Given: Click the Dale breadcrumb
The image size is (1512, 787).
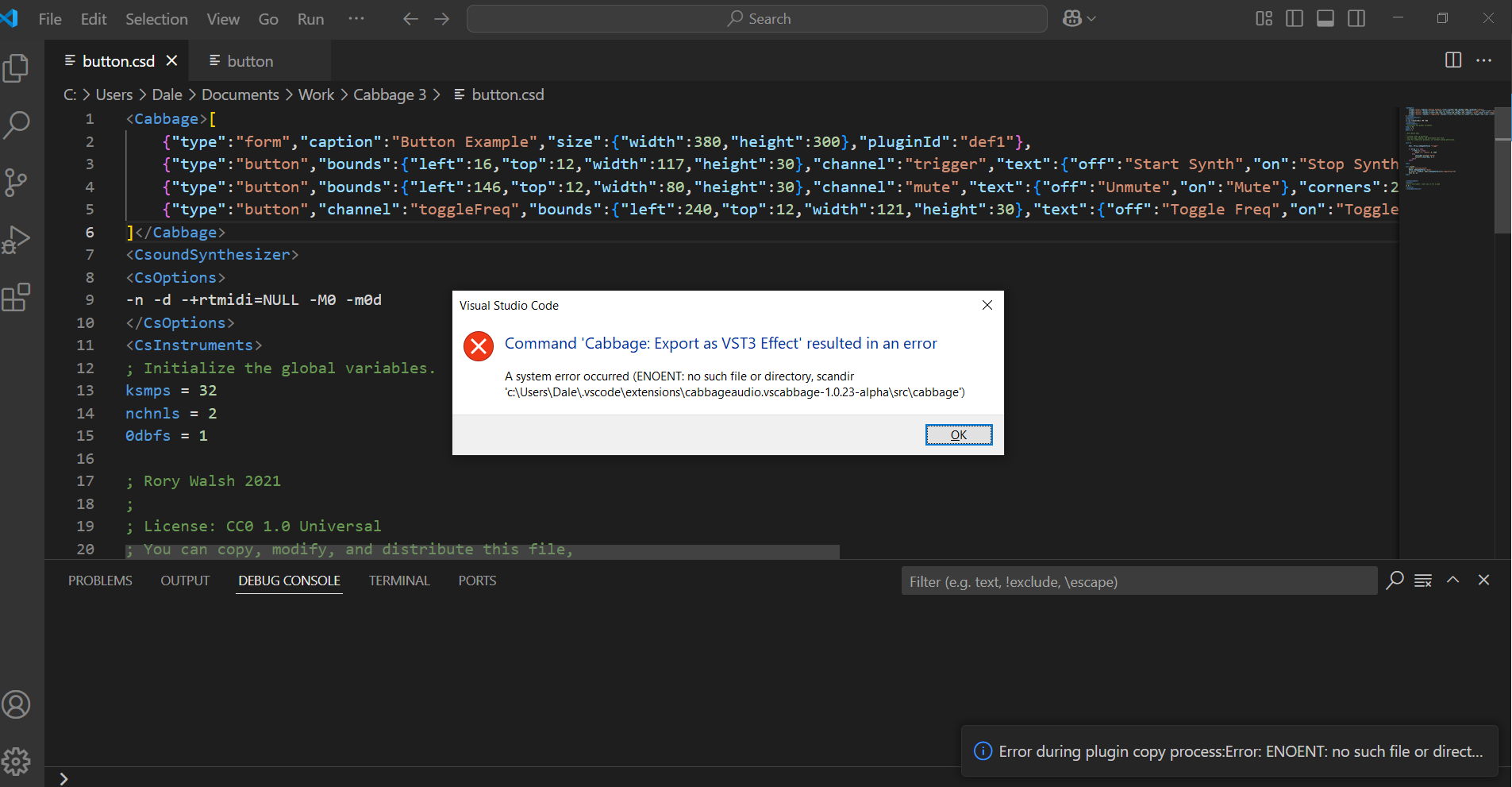Looking at the screenshot, I should [167, 95].
